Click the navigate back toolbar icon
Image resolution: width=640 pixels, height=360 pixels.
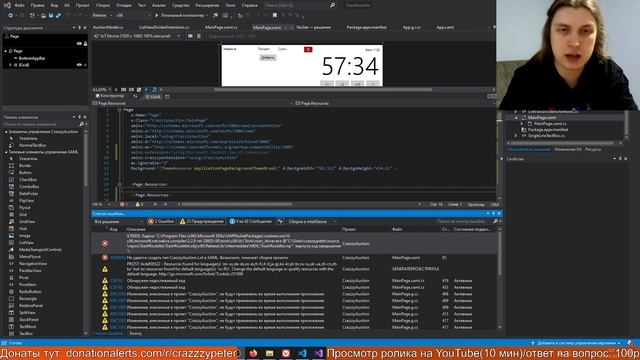click(x=10, y=16)
